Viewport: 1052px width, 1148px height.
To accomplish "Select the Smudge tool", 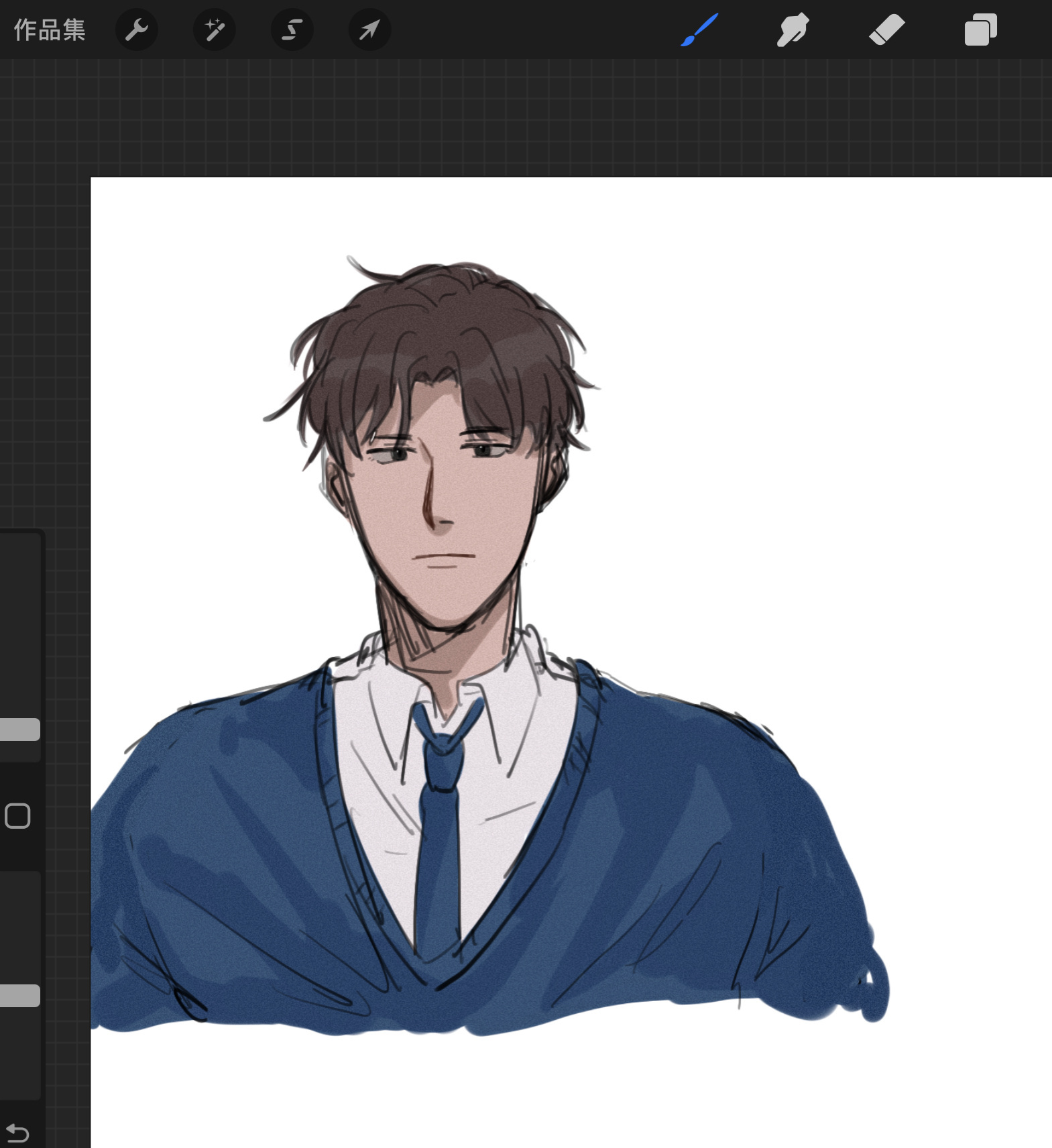I will click(x=793, y=30).
